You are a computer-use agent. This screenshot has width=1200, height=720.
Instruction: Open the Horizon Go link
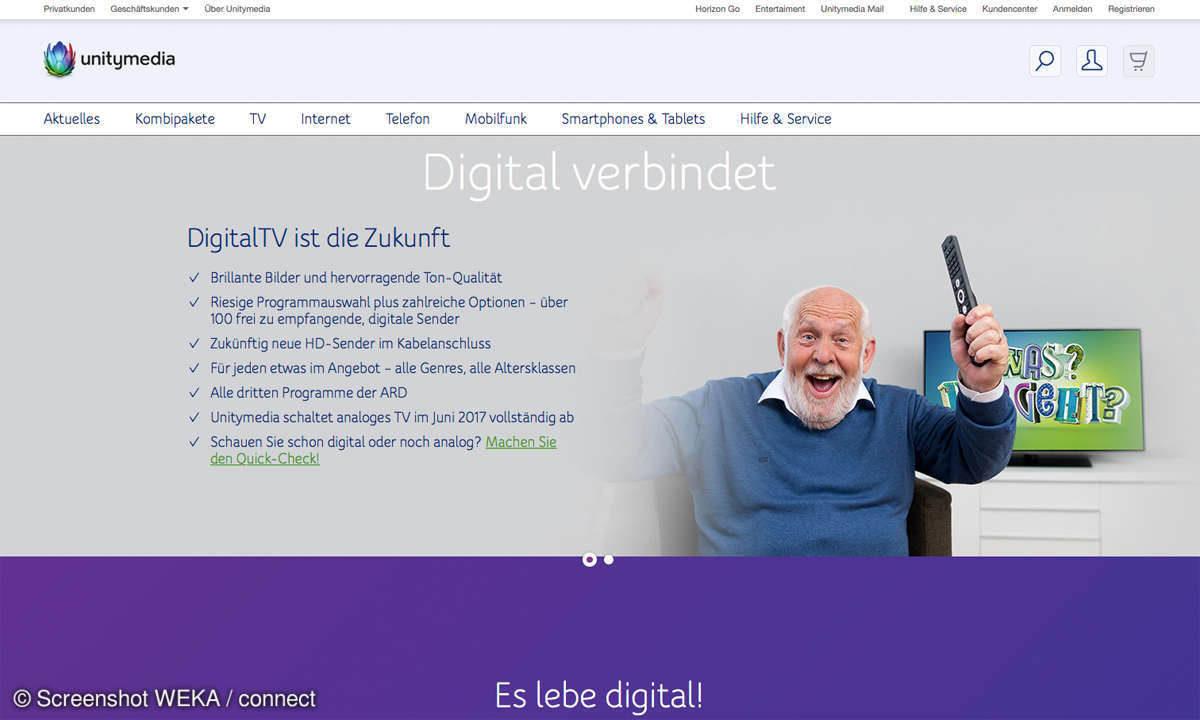pos(718,9)
